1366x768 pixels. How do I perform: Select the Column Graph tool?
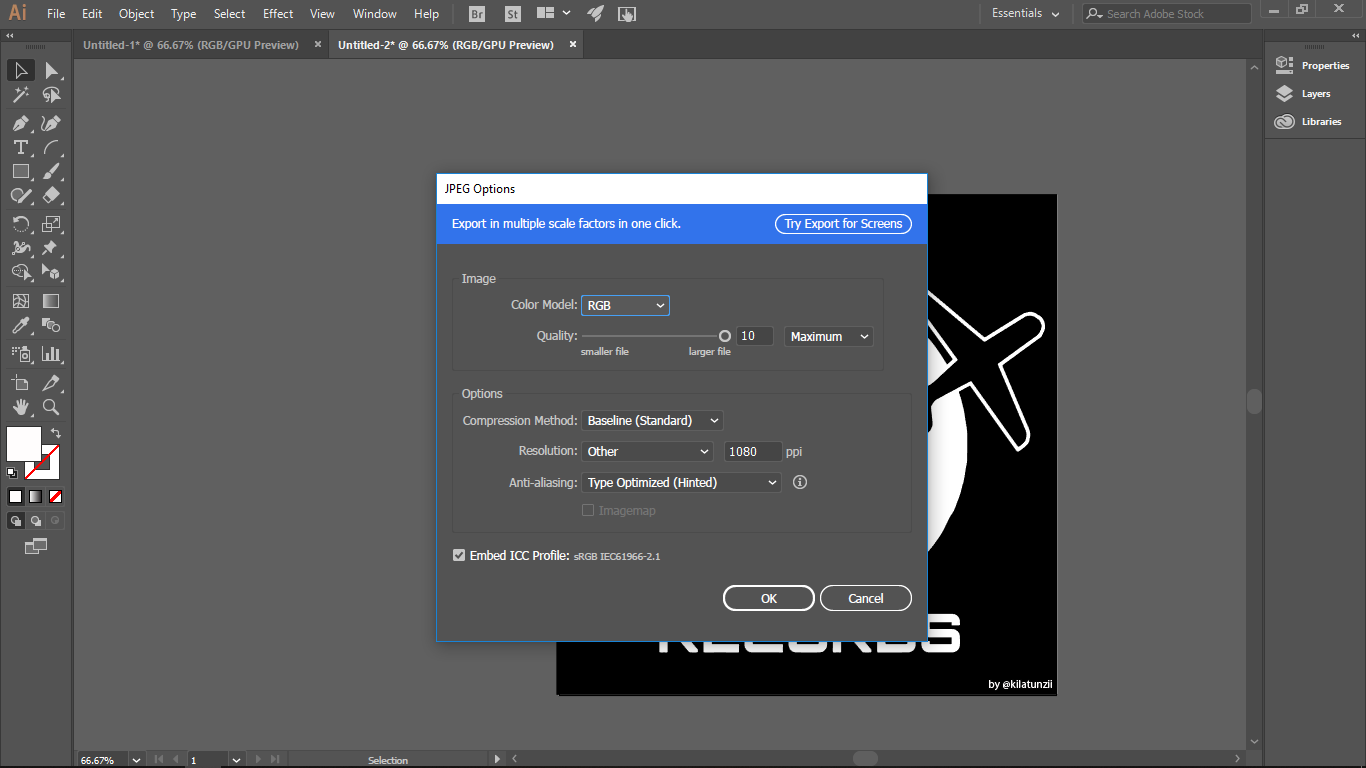click(51, 353)
